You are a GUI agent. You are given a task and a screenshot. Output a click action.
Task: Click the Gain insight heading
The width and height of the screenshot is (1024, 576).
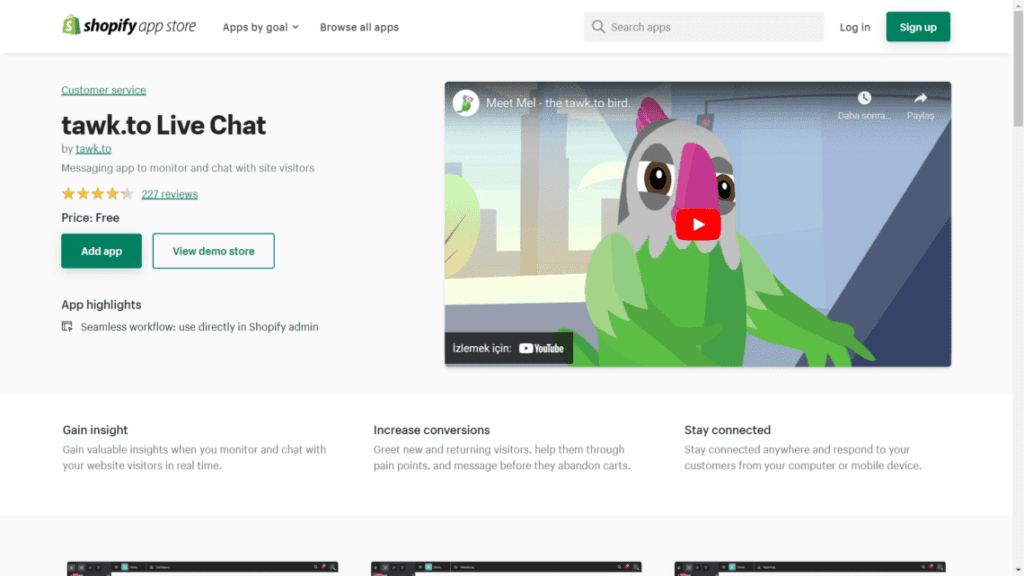pyautogui.click(x=95, y=430)
